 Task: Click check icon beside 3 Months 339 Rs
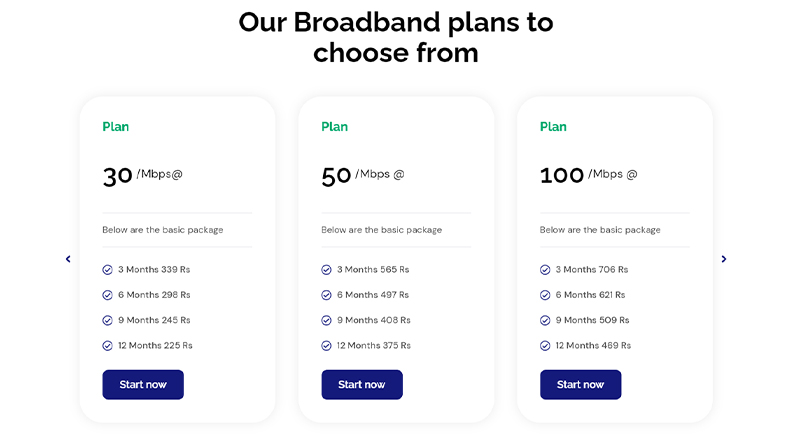point(107,270)
